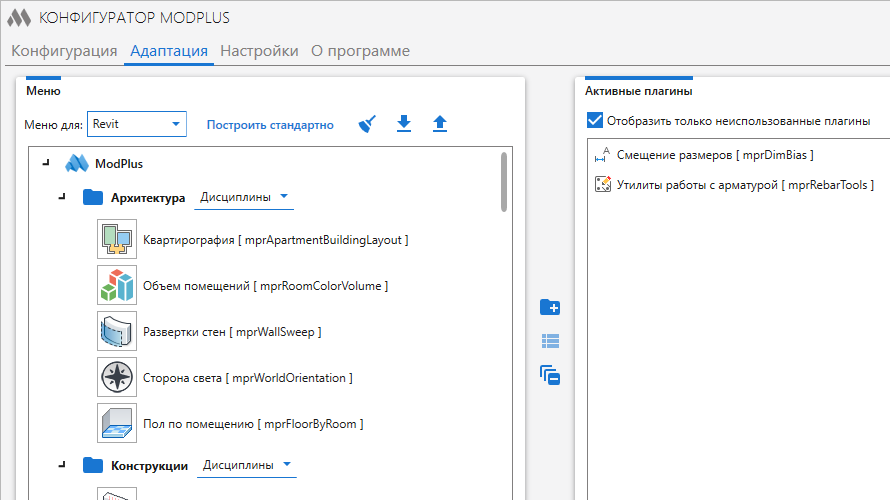Select Объем помещений [ mprRoomColorVolume ] row
Viewport: 890px width, 500px height.
tap(265, 285)
